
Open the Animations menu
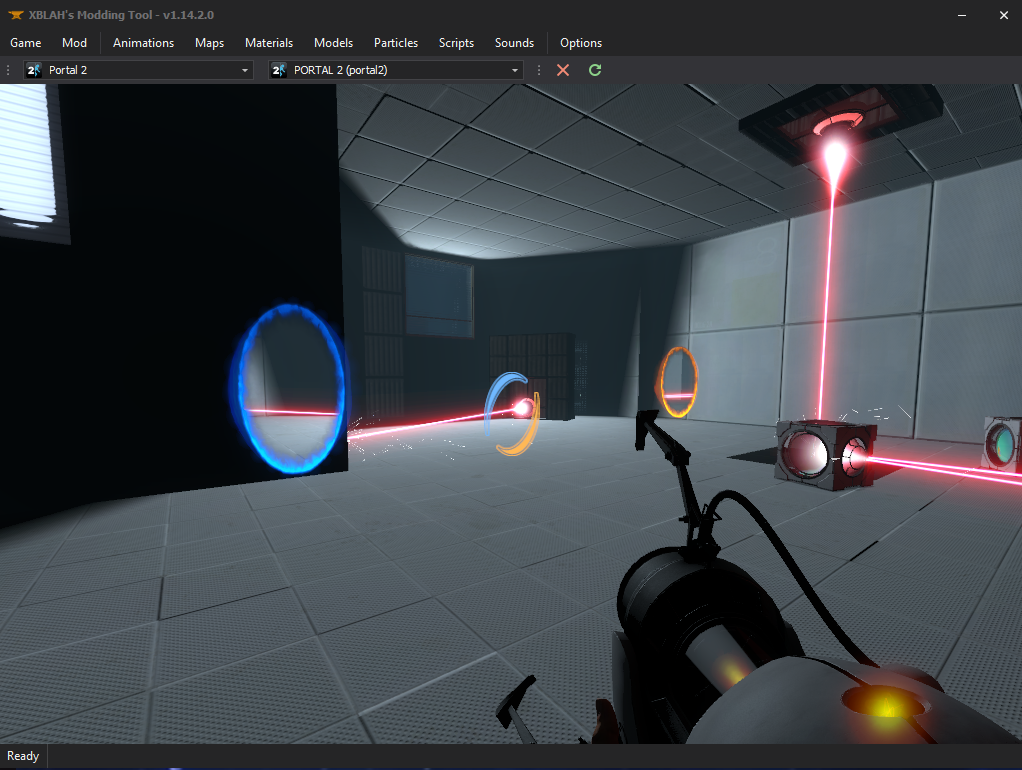click(143, 43)
